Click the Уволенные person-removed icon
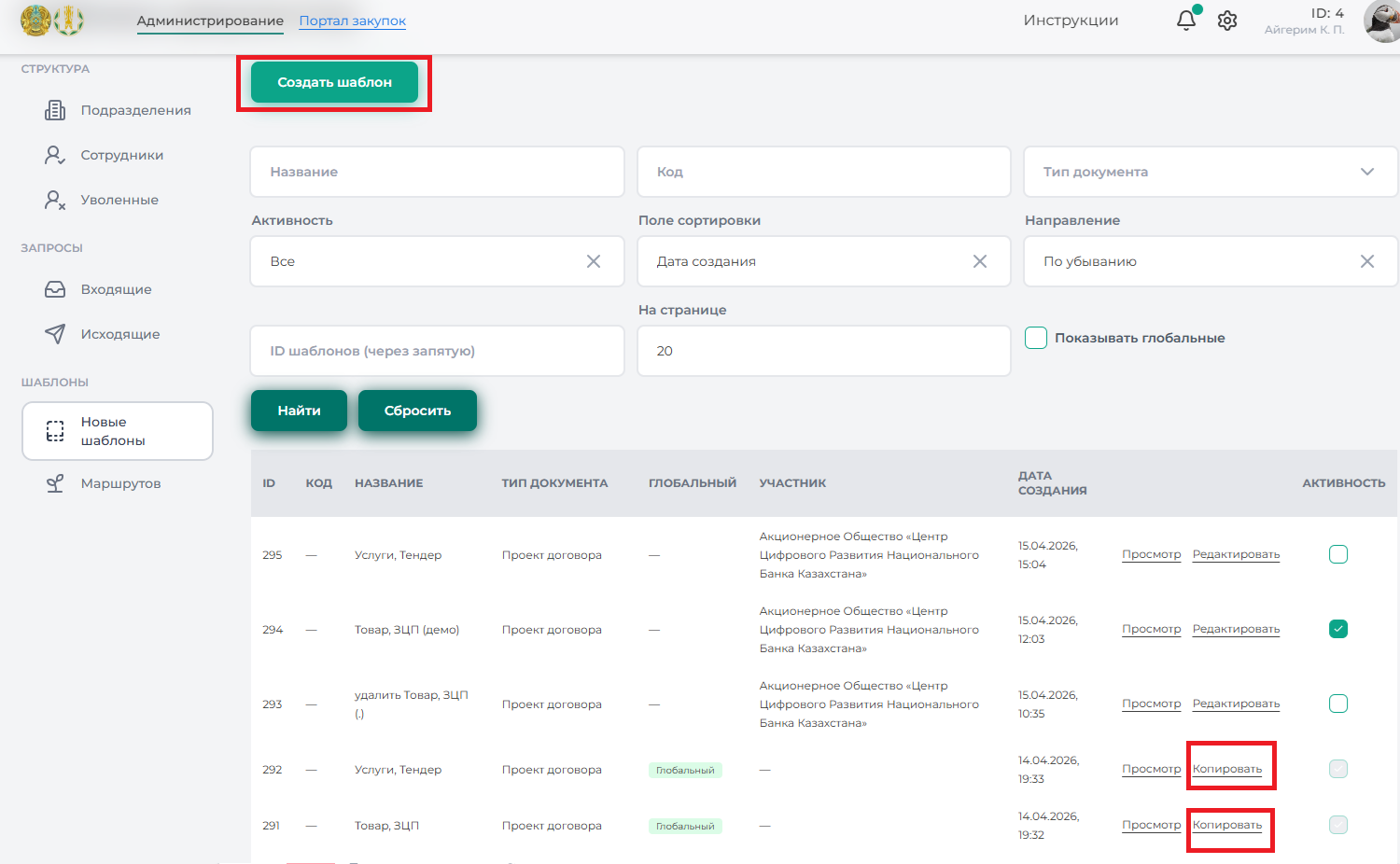 click(55, 200)
